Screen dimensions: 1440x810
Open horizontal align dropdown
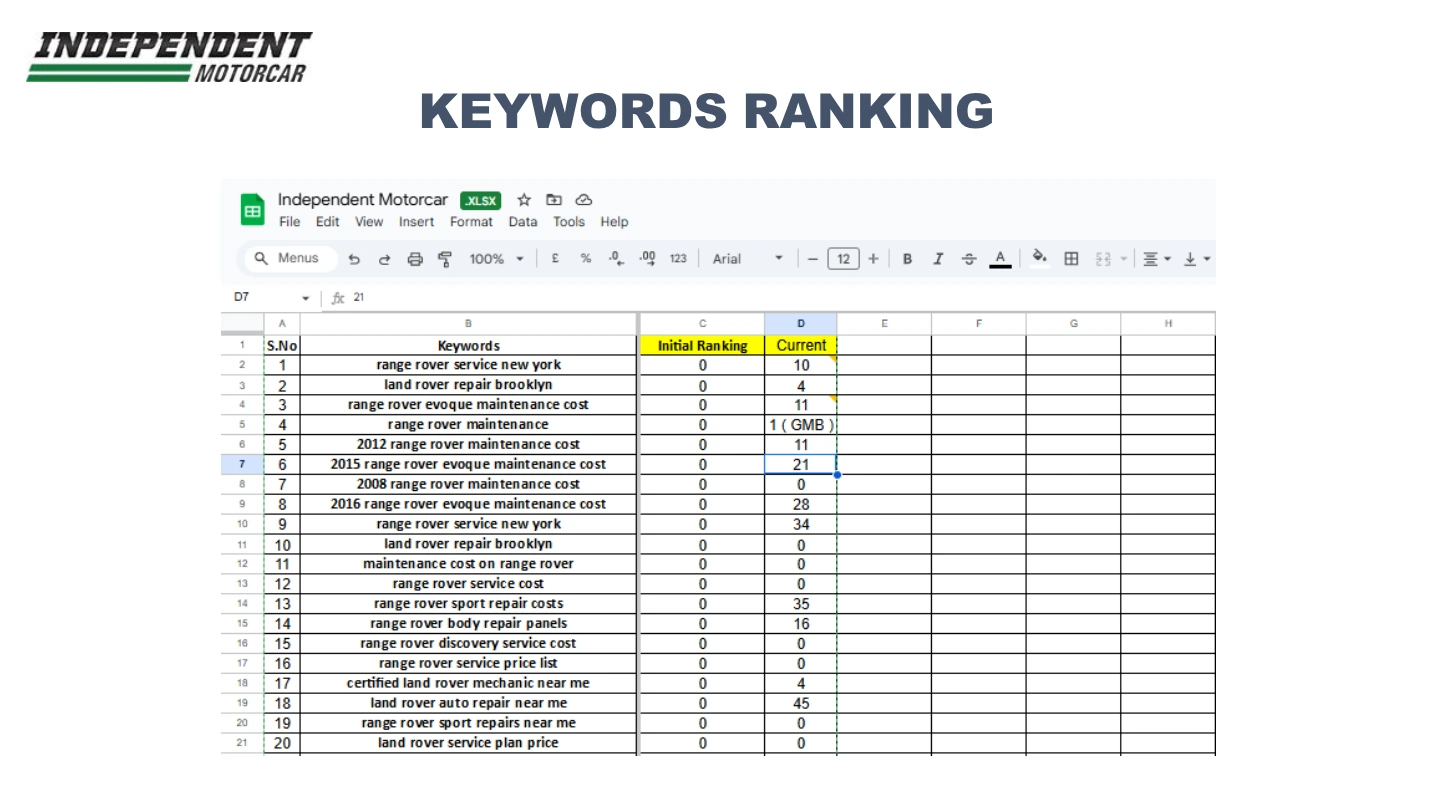[1156, 259]
